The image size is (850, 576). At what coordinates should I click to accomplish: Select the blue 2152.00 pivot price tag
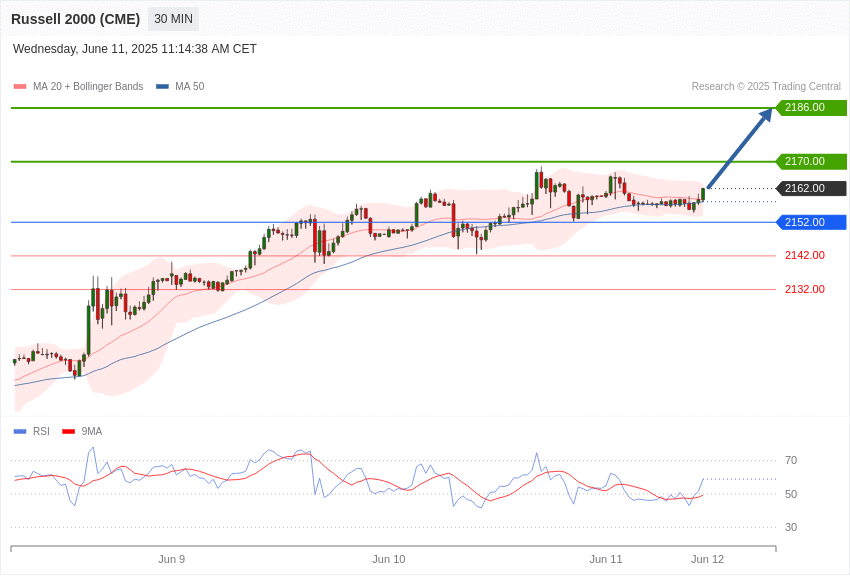[812, 222]
